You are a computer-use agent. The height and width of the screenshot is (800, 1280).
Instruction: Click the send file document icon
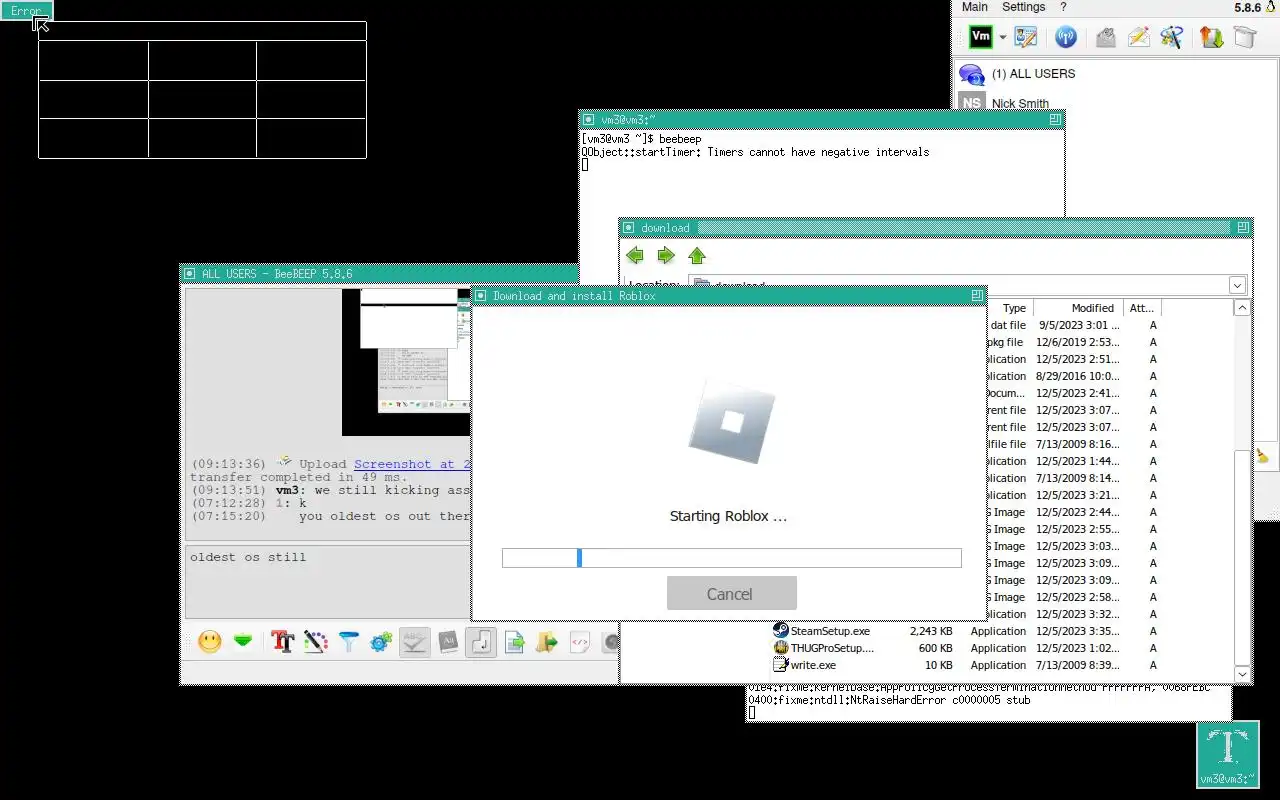(514, 642)
